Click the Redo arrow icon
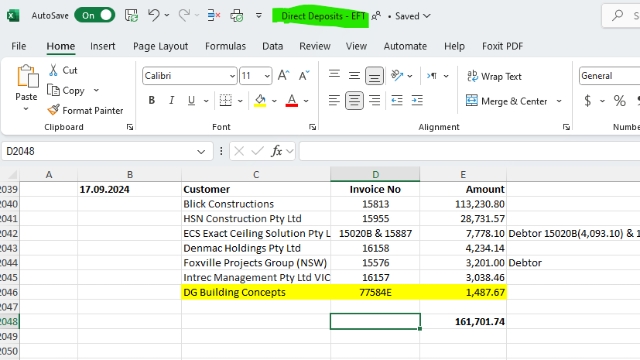 point(184,16)
